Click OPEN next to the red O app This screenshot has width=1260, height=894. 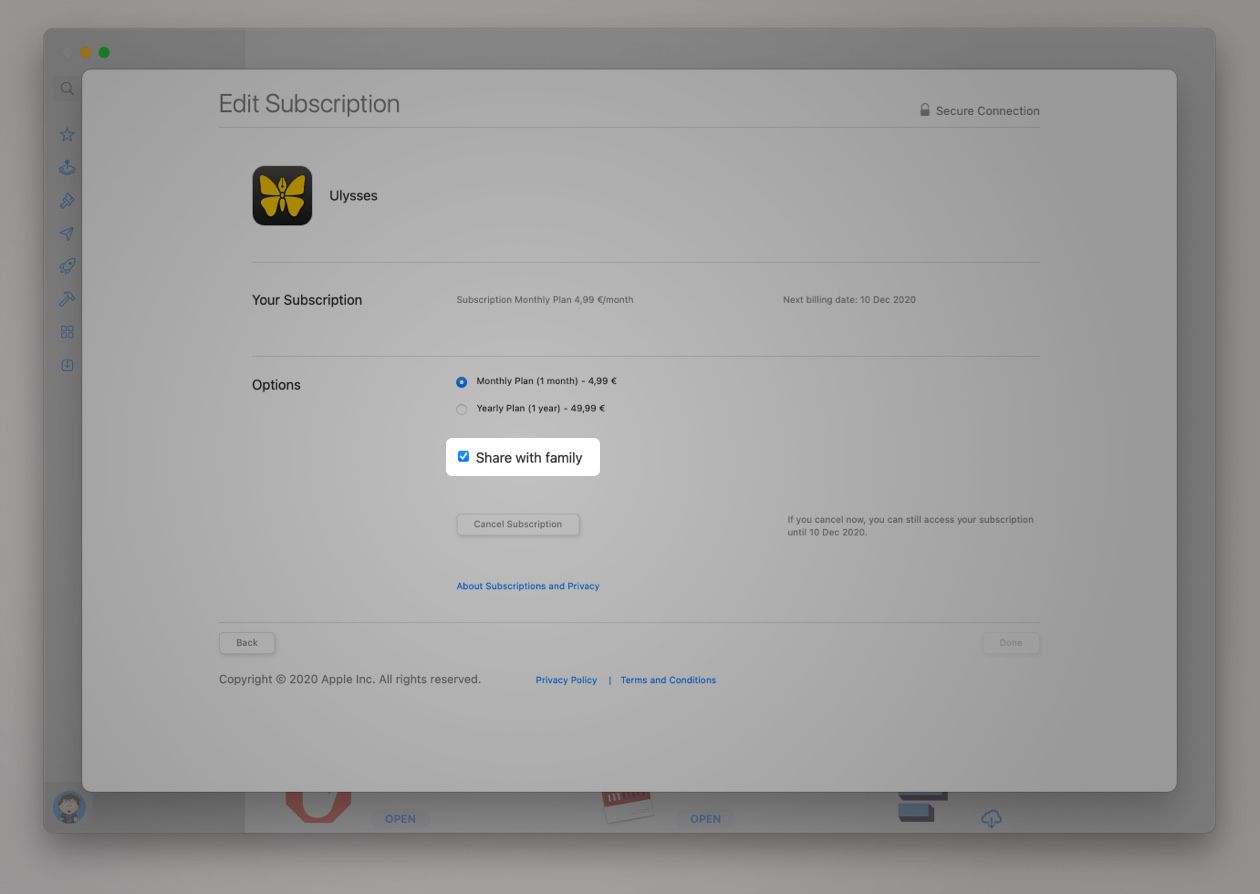[x=400, y=819]
